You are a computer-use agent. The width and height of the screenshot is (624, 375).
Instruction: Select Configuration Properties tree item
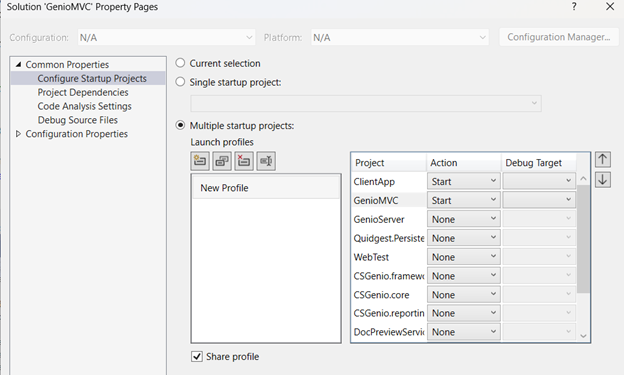[x=76, y=134]
